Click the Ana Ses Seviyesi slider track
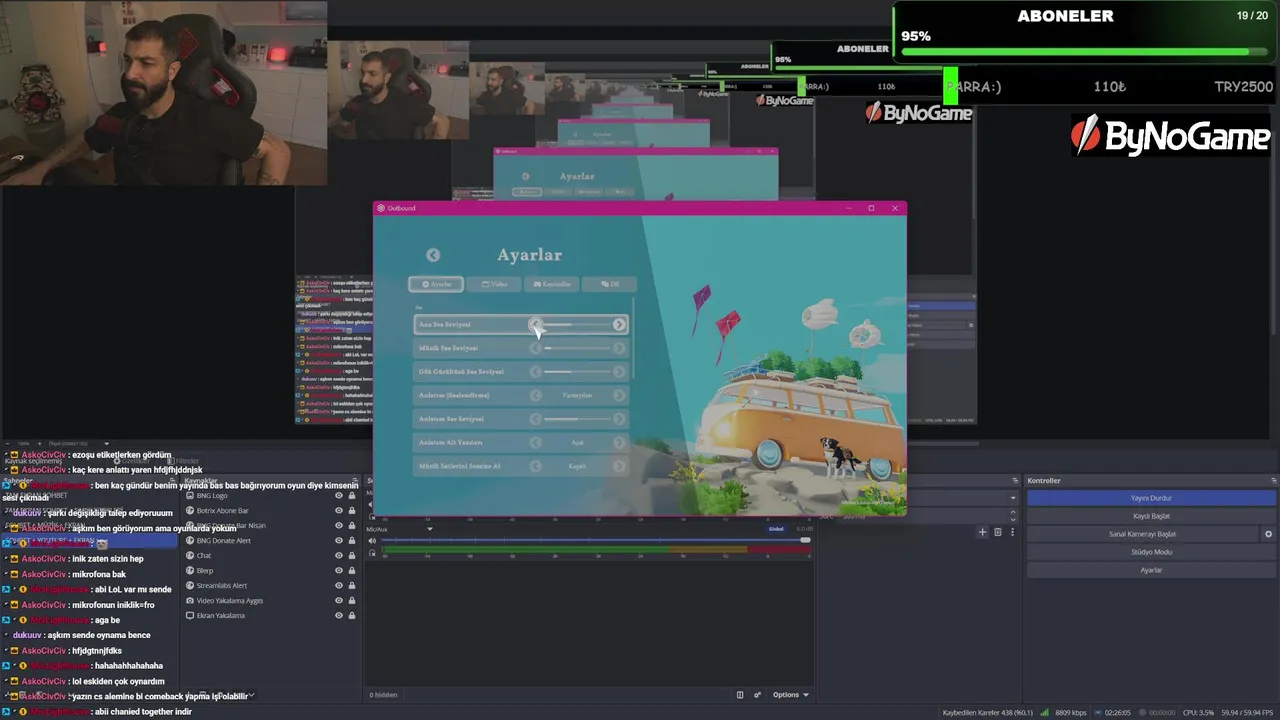Screen dimensions: 1280x720 click(x=577, y=324)
